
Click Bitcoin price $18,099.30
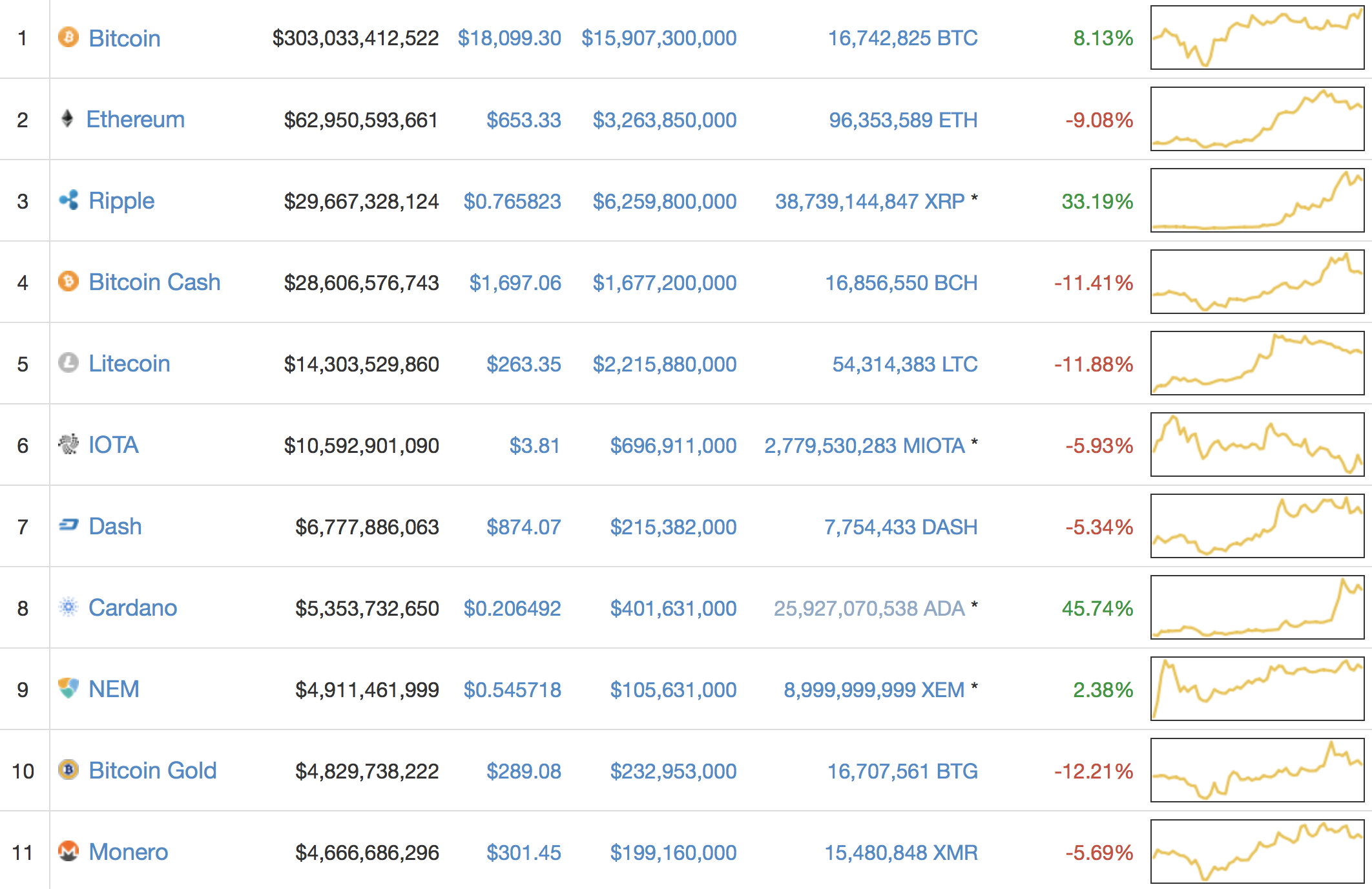[510, 38]
